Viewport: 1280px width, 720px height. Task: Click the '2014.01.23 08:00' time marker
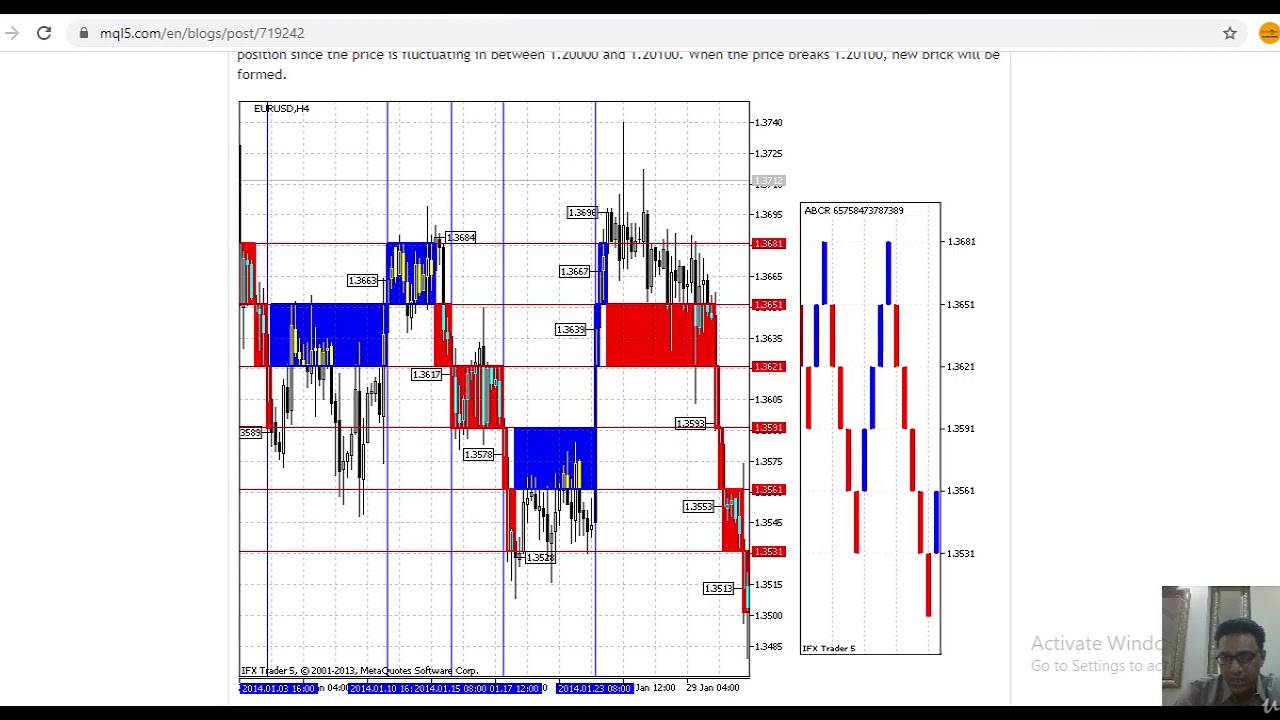click(x=595, y=688)
